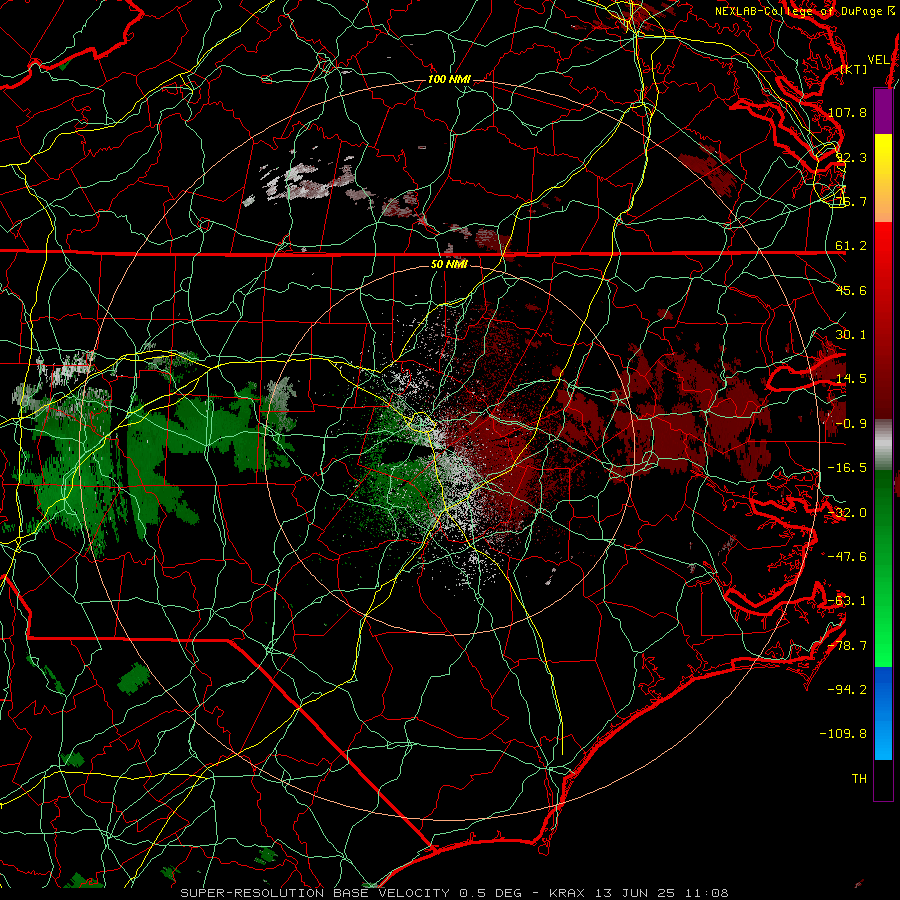Click the 100 NMI range ring label
The image size is (900, 900).
[x=449, y=79]
